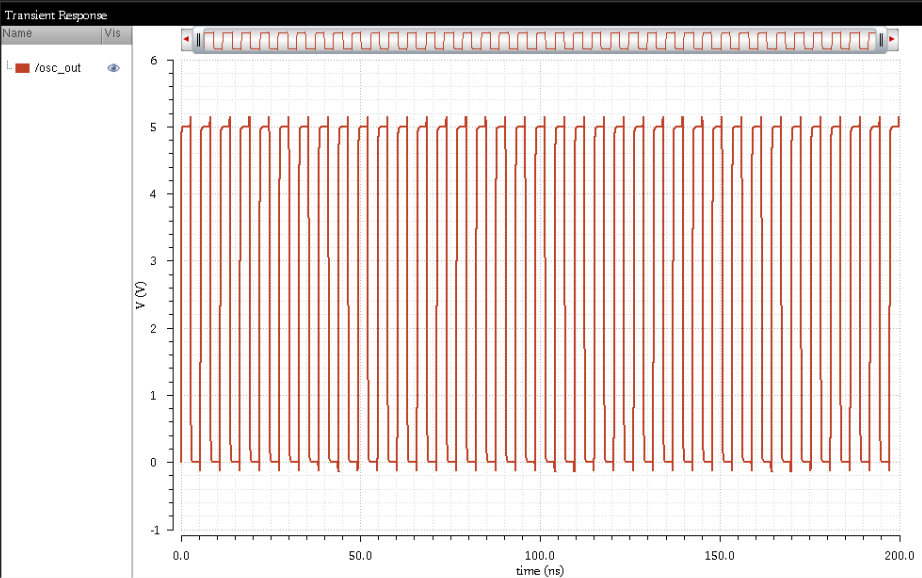Click the 100.0 tick label on the time axis
Screen dimensions: 922x578
(x=541, y=556)
